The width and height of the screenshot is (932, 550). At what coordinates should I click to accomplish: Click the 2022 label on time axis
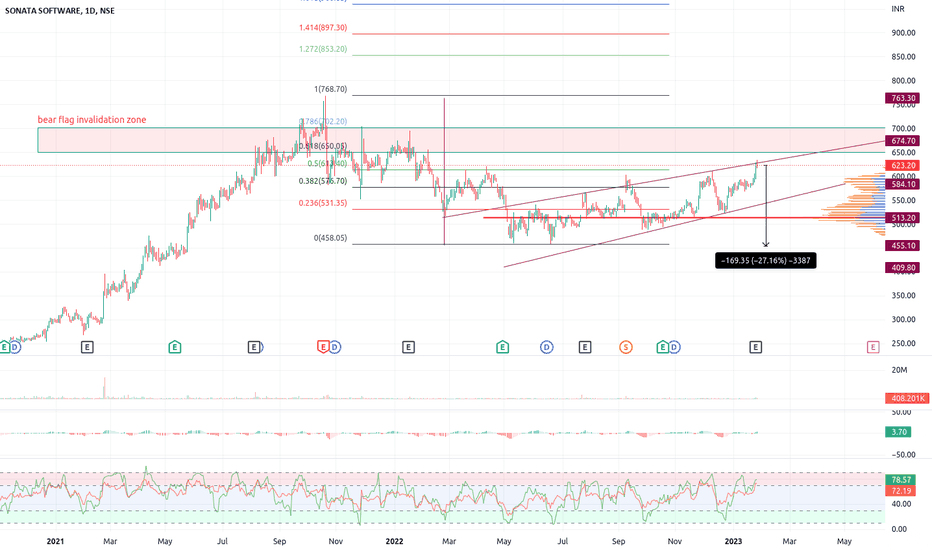[394, 541]
